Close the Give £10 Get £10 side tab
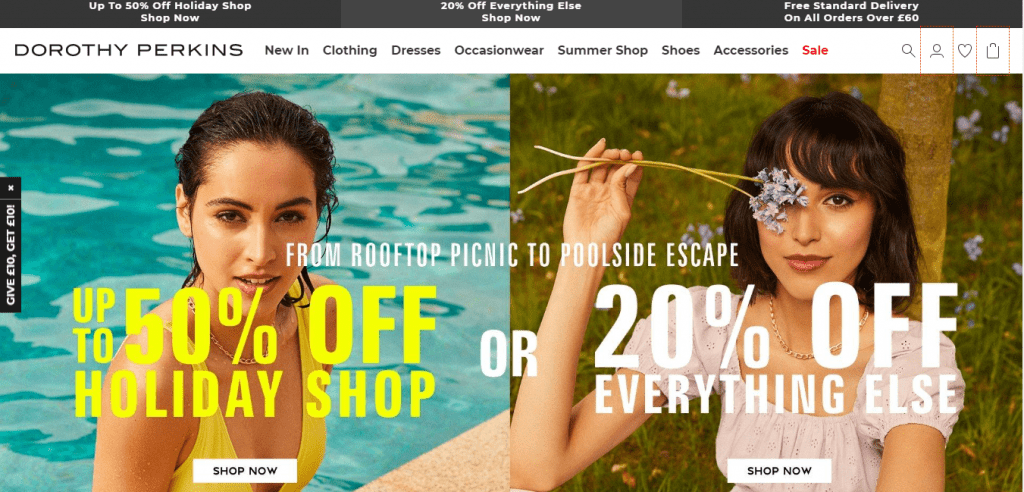 coord(10,188)
